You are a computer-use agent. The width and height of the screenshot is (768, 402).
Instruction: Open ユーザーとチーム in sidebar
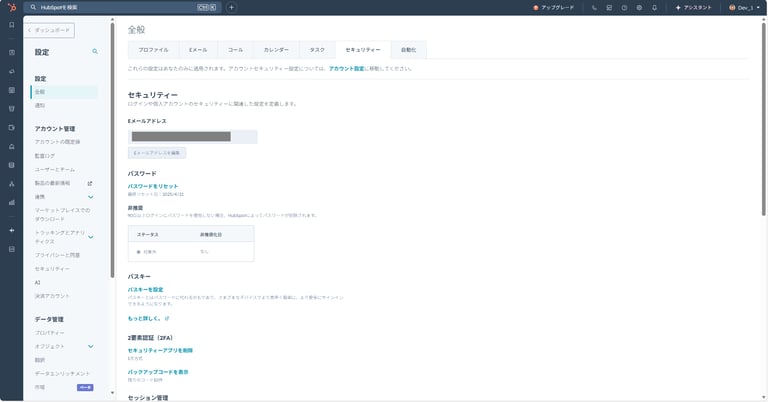click(55, 169)
